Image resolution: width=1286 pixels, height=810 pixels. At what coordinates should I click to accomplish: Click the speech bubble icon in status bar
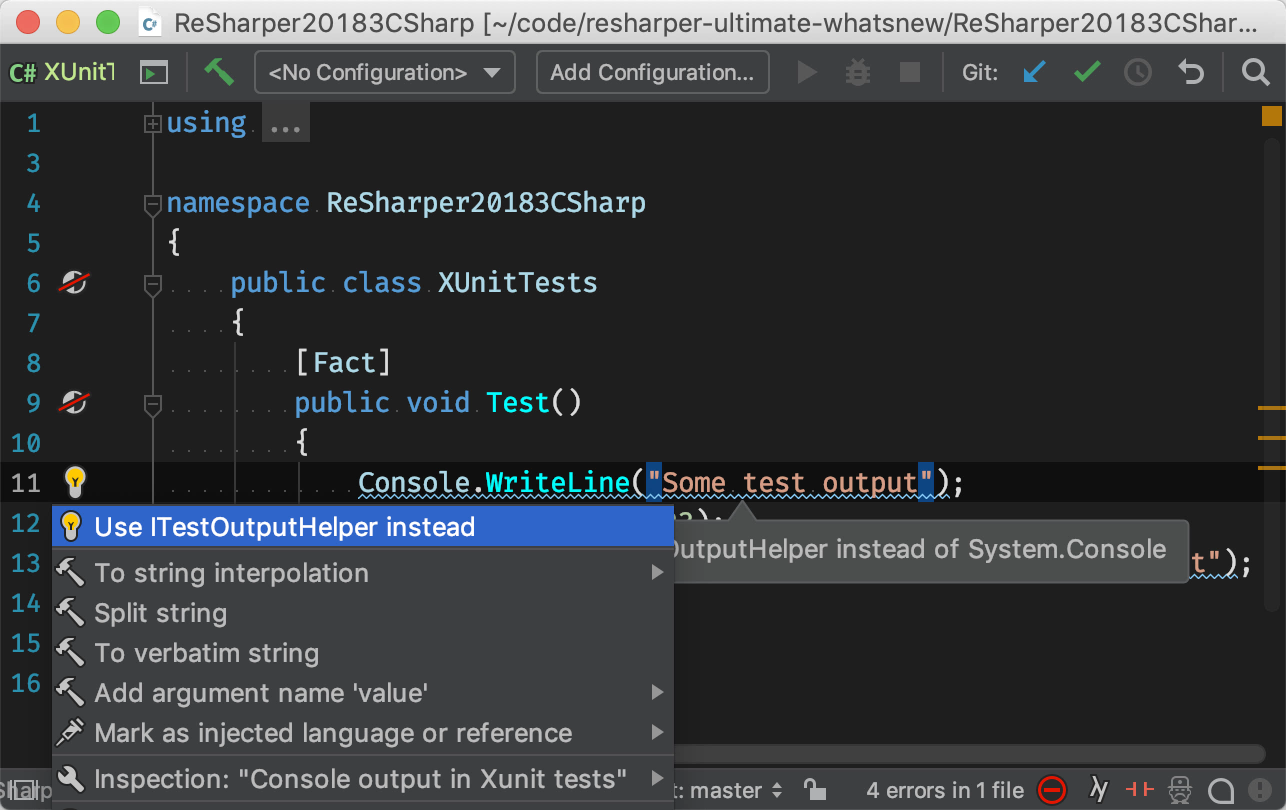[1221, 790]
